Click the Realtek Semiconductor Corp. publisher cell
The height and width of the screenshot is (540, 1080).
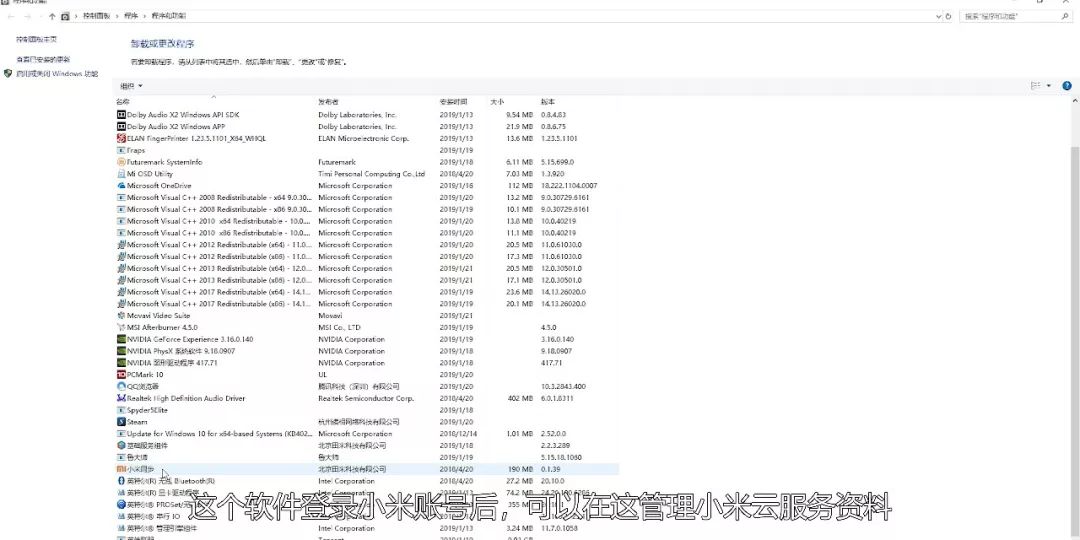pyautogui.click(x=366, y=398)
